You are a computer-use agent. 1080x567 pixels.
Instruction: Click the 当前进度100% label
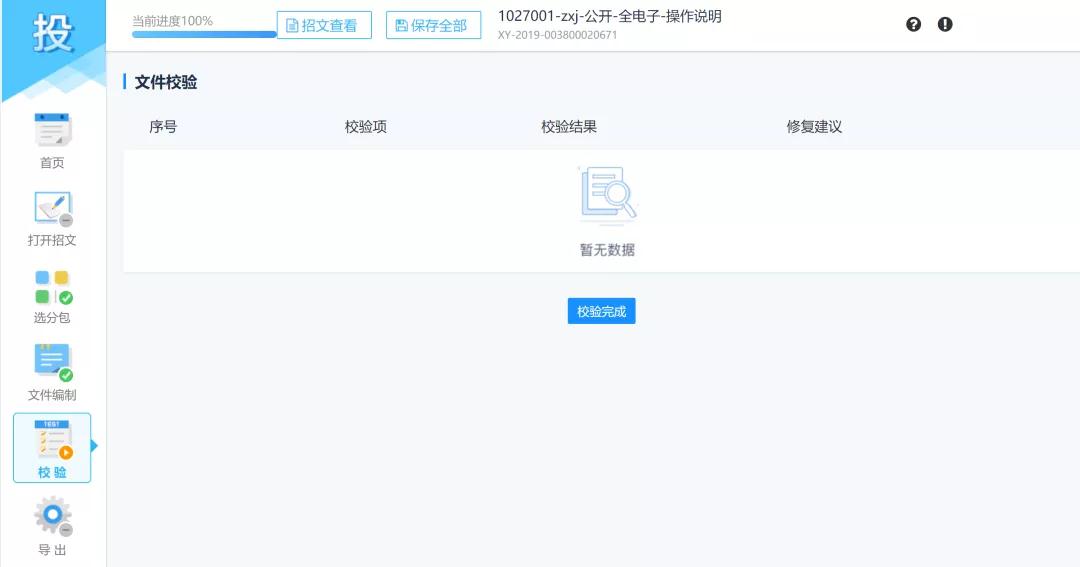172,21
